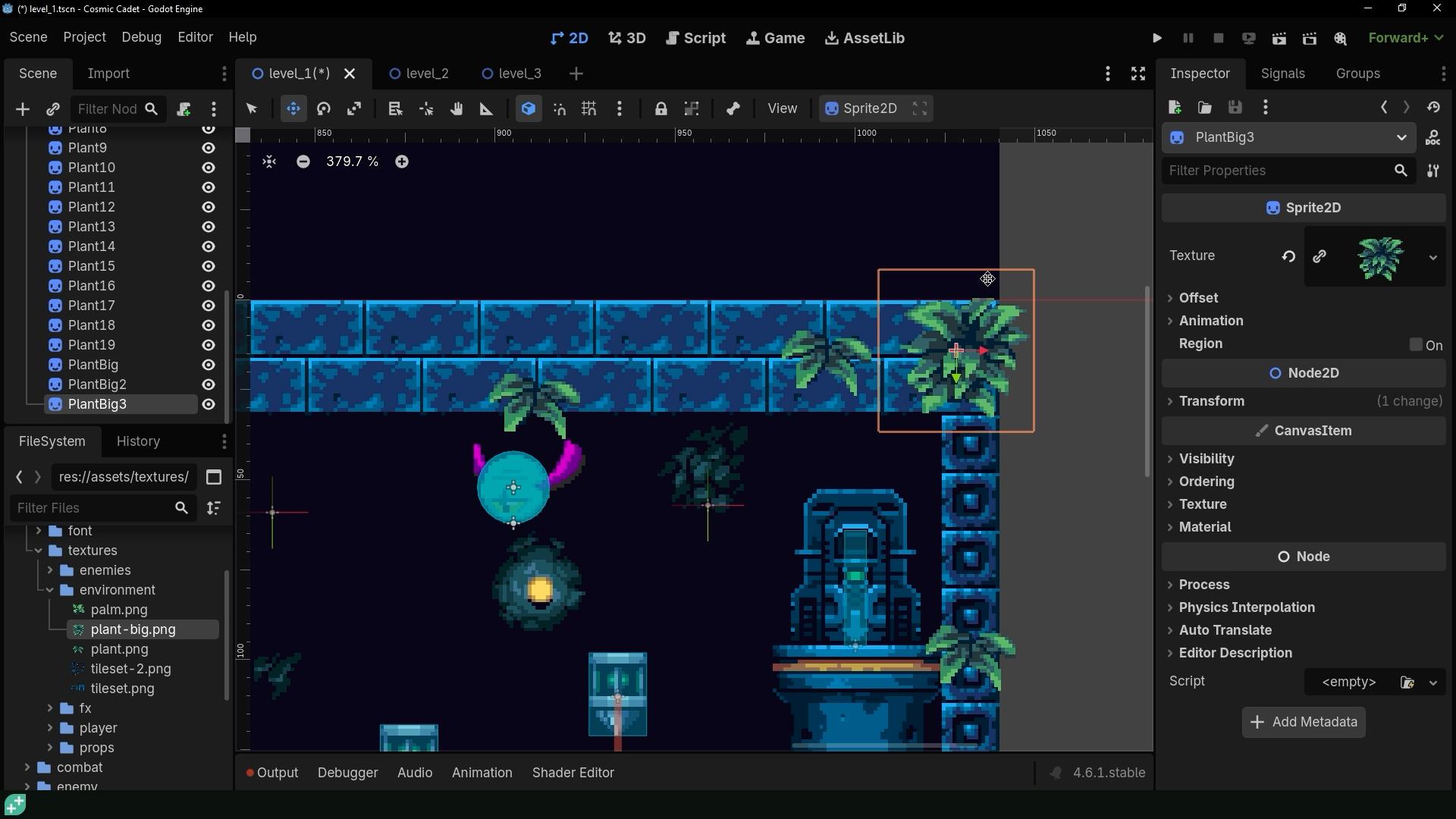Viewport: 1456px width, 819px height.
Task: Run the project with Play button
Action: (x=1157, y=38)
